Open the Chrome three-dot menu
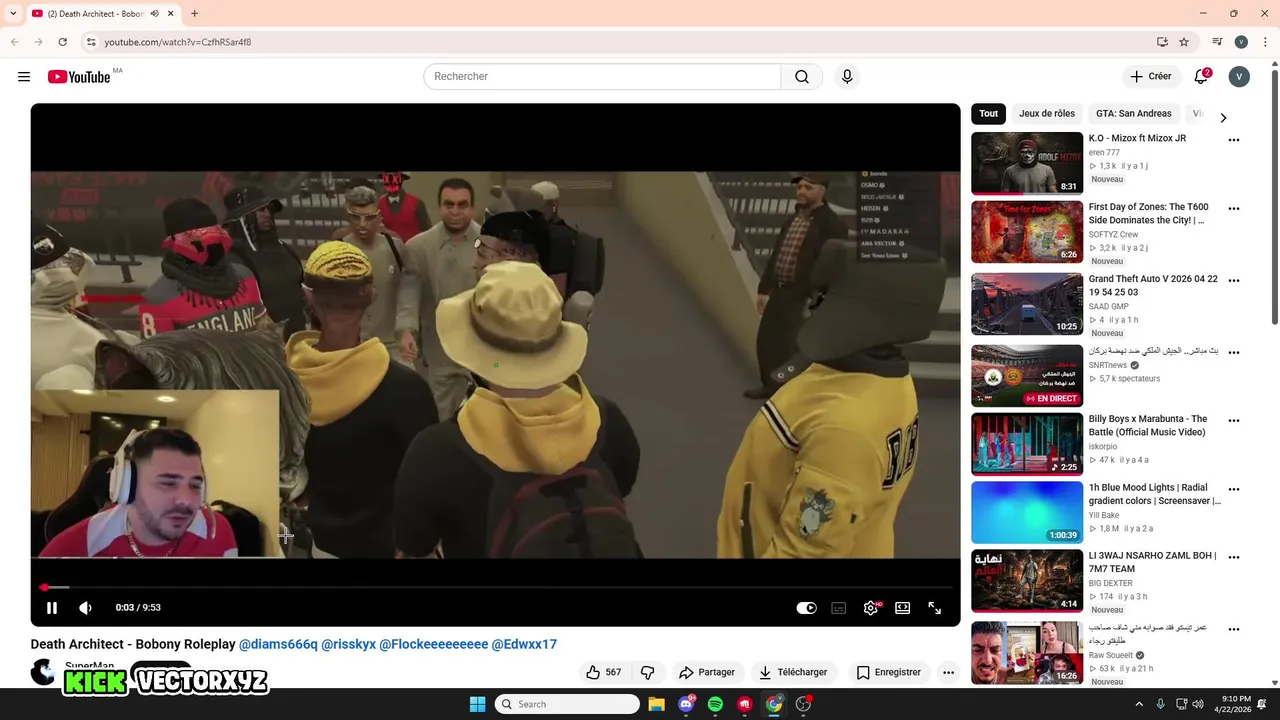This screenshot has width=1280, height=720. point(1264,42)
